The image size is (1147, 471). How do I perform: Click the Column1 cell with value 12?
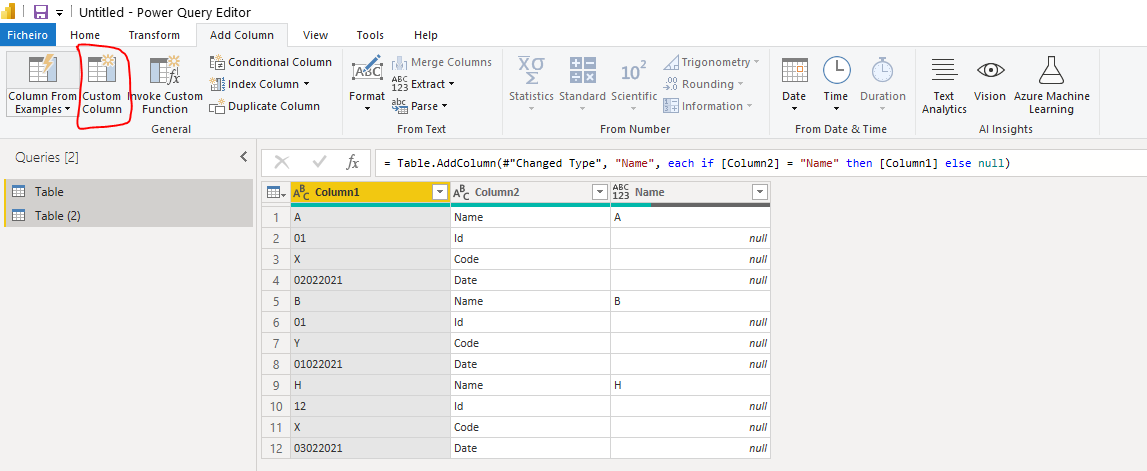370,406
